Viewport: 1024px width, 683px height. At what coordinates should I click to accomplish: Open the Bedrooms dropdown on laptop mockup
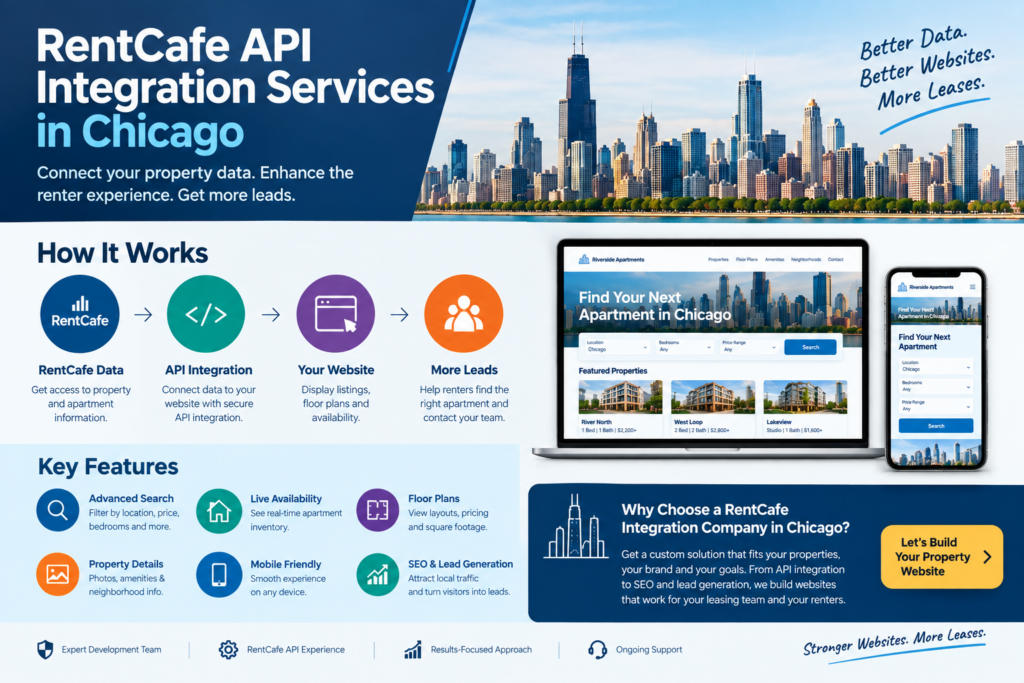pyautogui.click(x=684, y=346)
